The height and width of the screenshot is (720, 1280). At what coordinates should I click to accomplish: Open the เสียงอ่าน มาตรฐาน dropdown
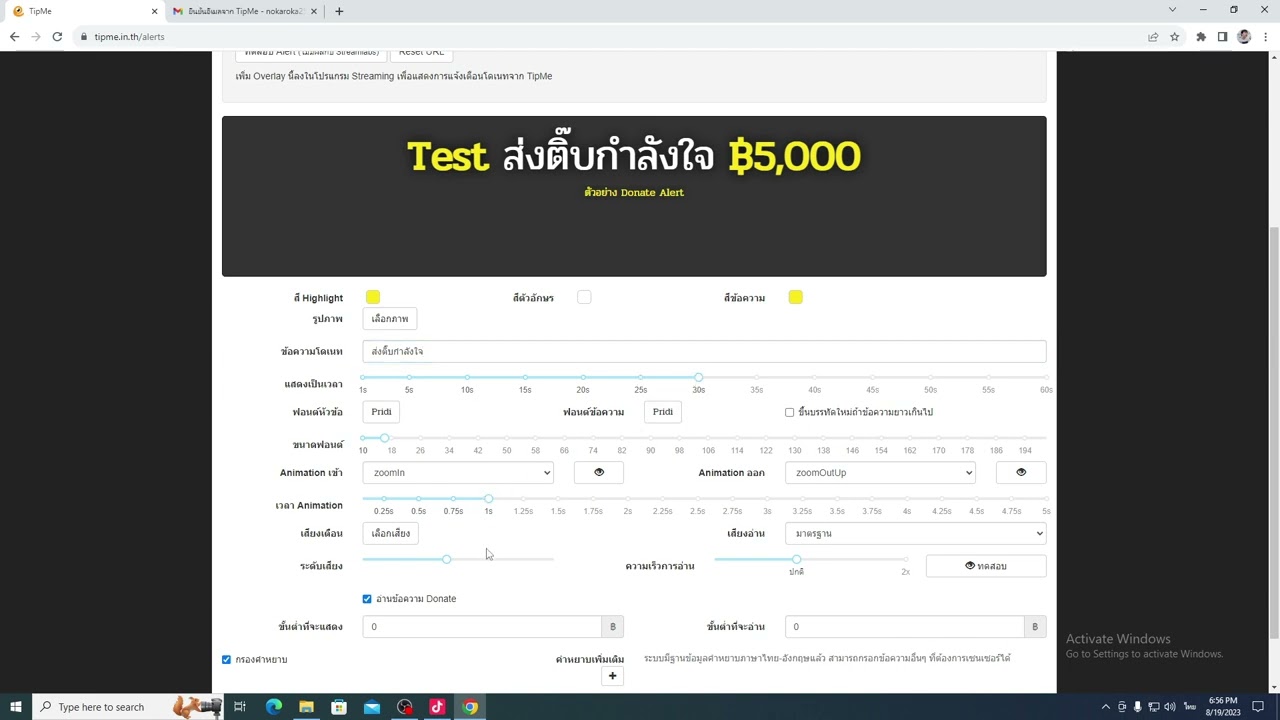pyautogui.click(x=915, y=534)
